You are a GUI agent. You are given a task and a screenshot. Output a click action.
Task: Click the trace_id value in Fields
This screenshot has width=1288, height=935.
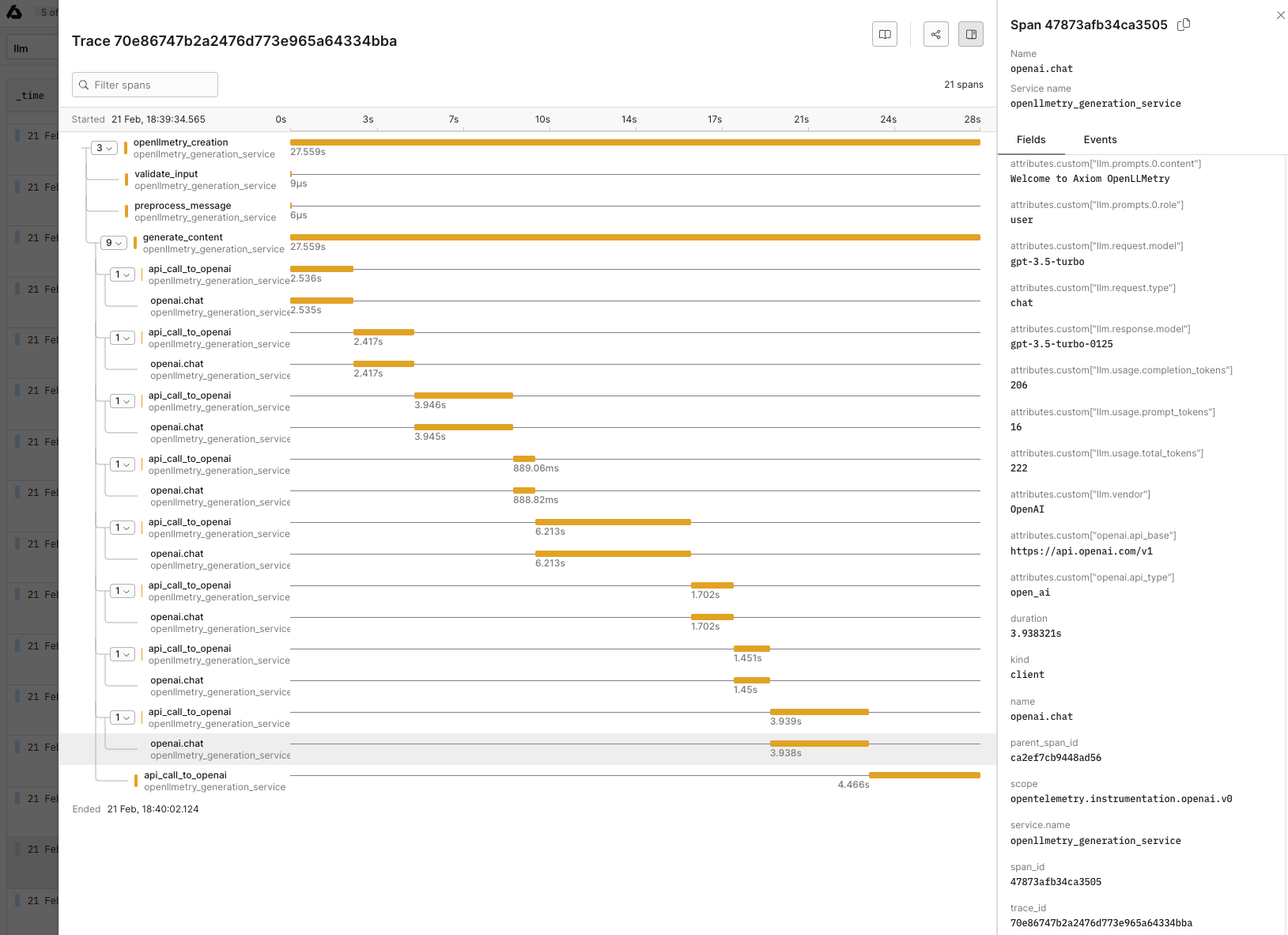coord(1101,923)
